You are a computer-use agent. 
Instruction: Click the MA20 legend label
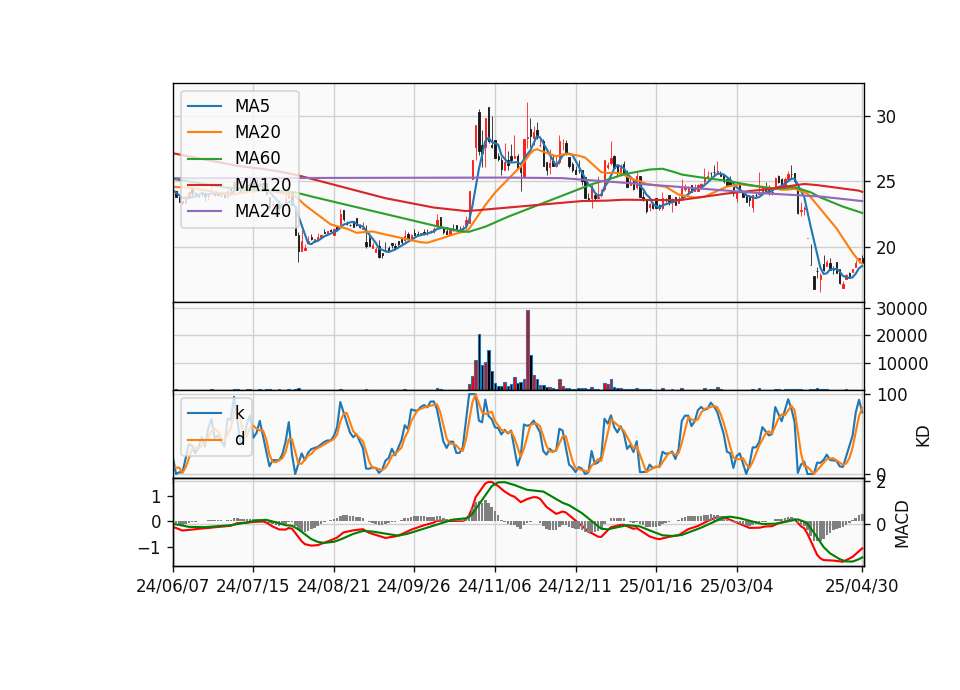pos(257,132)
